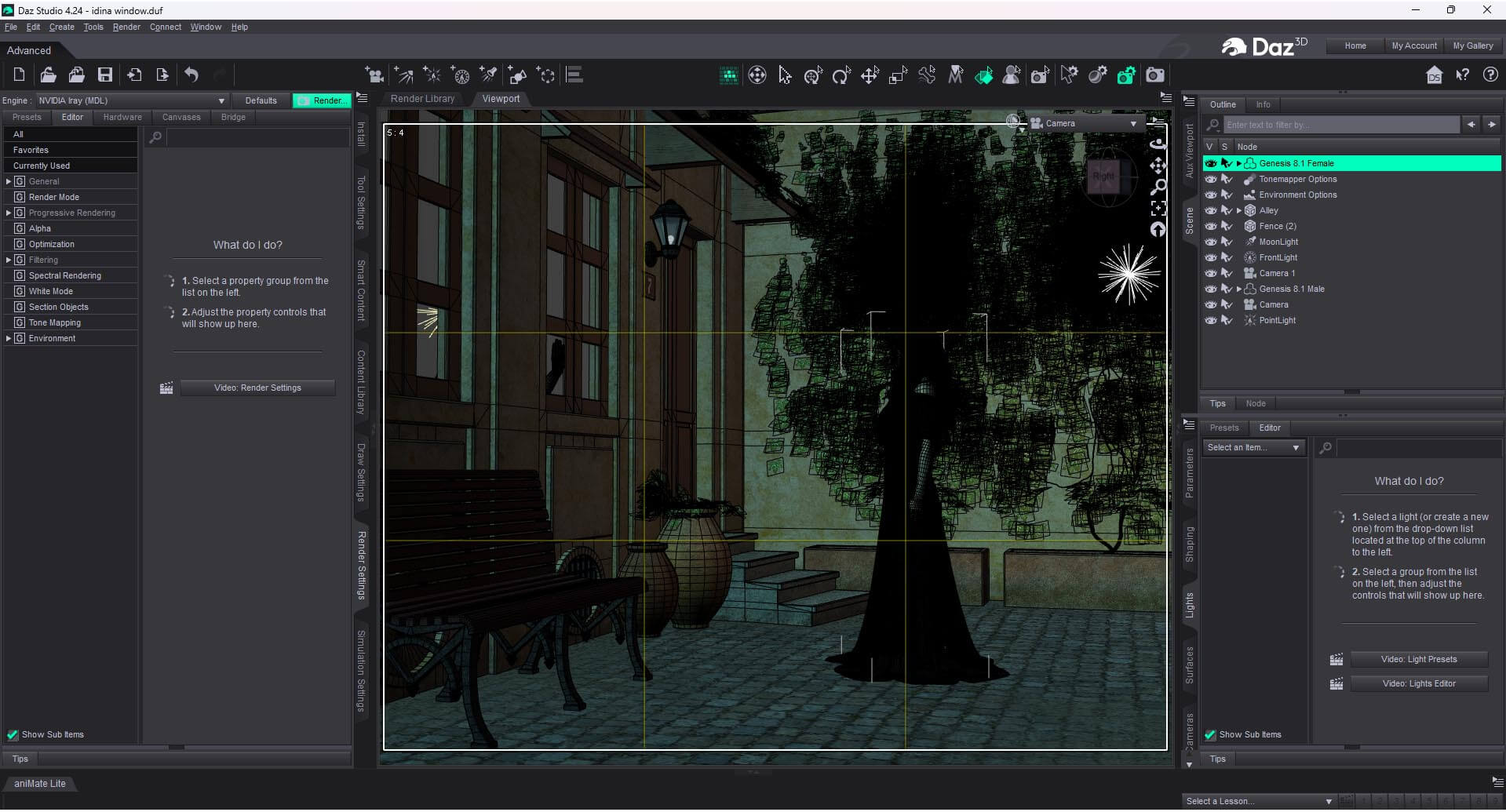Image resolution: width=1506 pixels, height=812 pixels.
Task: Click the Undo arrow icon
Action: (191, 75)
